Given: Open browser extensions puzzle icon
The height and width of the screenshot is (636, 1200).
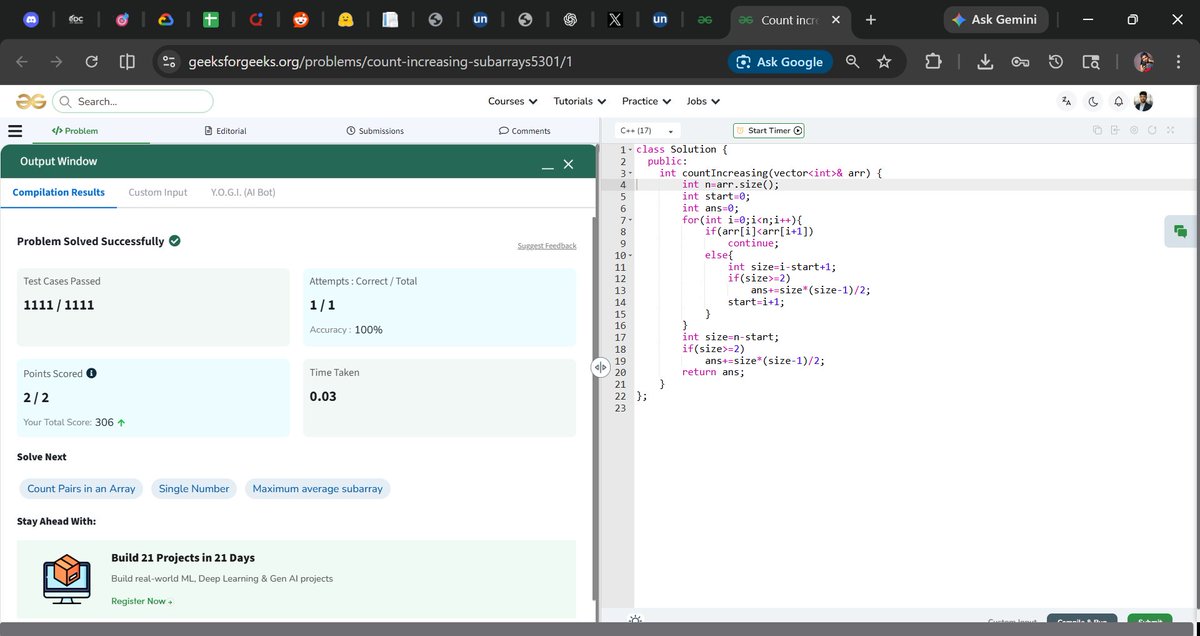Looking at the screenshot, I should click(x=933, y=62).
